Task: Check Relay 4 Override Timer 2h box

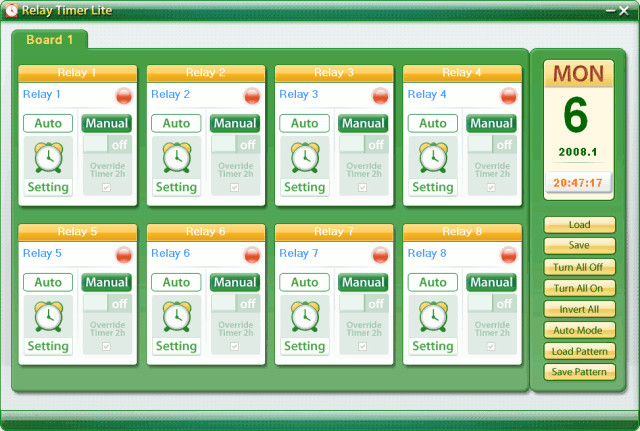Action: 491,187
